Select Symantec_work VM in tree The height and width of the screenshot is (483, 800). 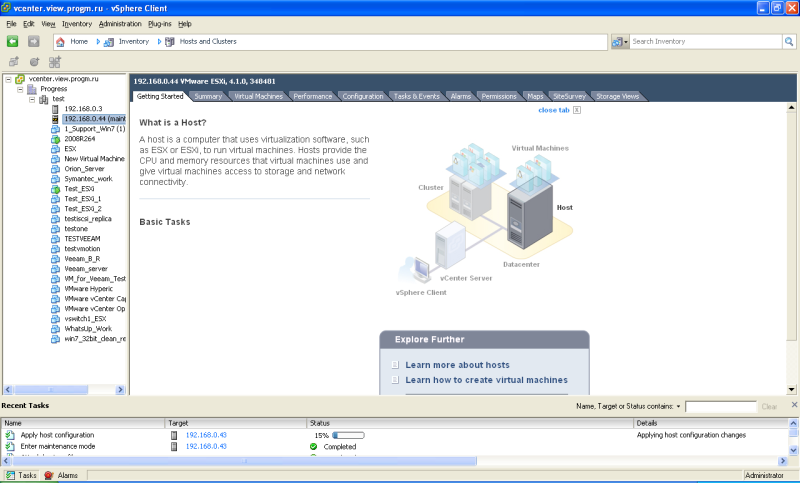pyautogui.click(x=88, y=179)
